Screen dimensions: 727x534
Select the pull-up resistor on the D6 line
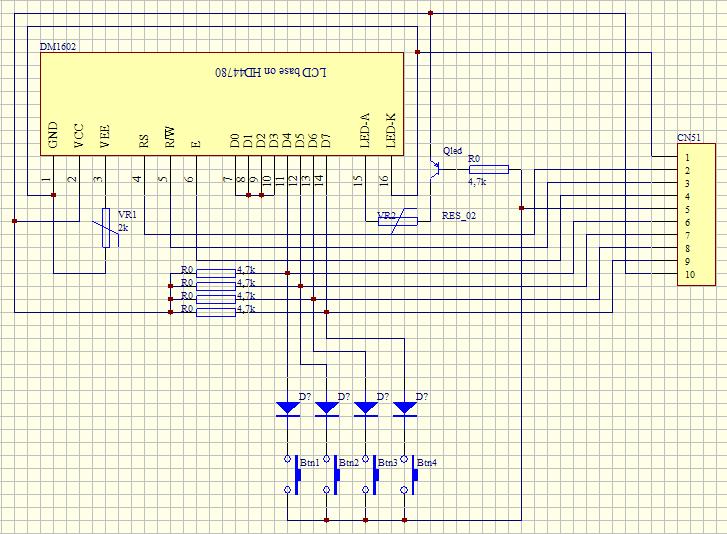pos(216,299)
